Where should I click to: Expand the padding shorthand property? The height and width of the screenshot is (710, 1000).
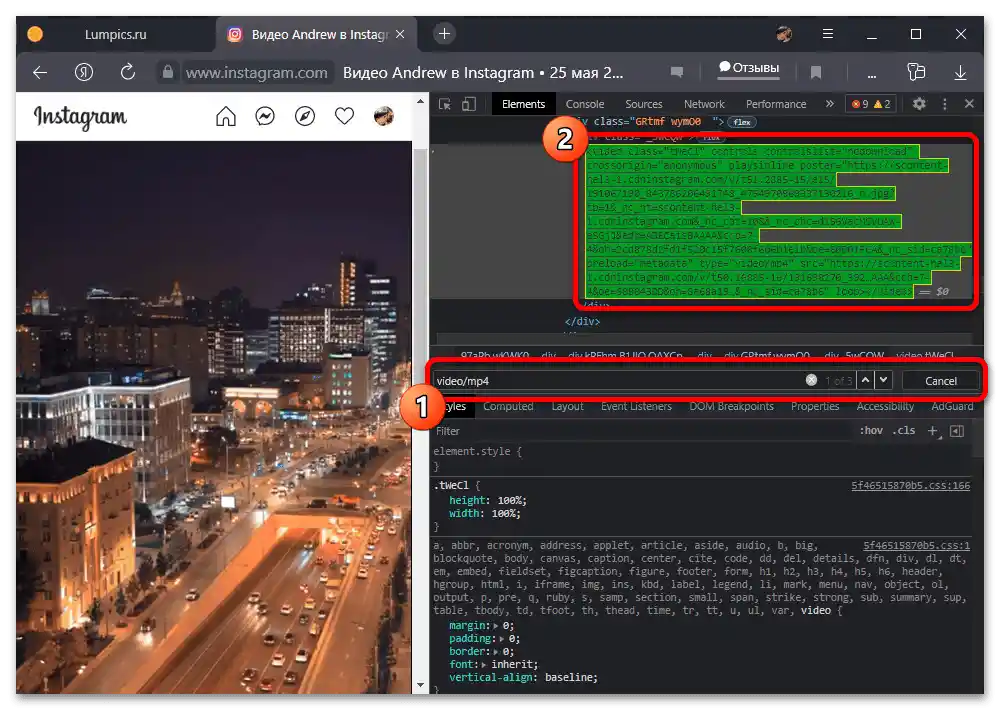[502, 639]
